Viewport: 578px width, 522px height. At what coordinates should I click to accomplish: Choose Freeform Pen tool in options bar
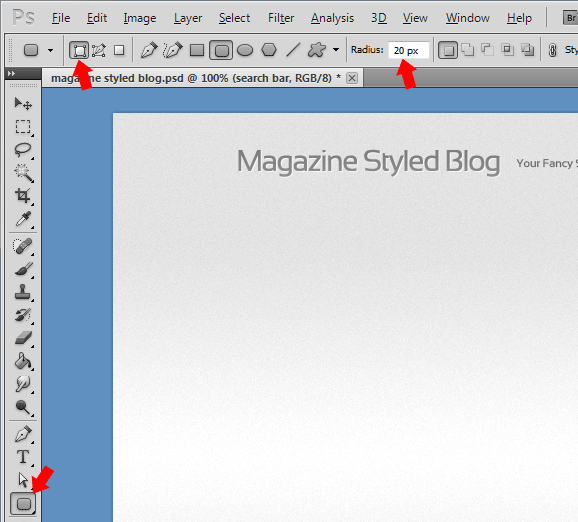click(173, 50)
